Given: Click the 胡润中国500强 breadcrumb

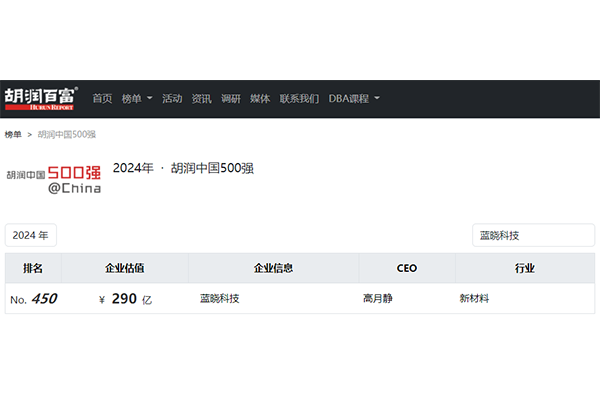Looking at the screenshot, I should point(67,134).
